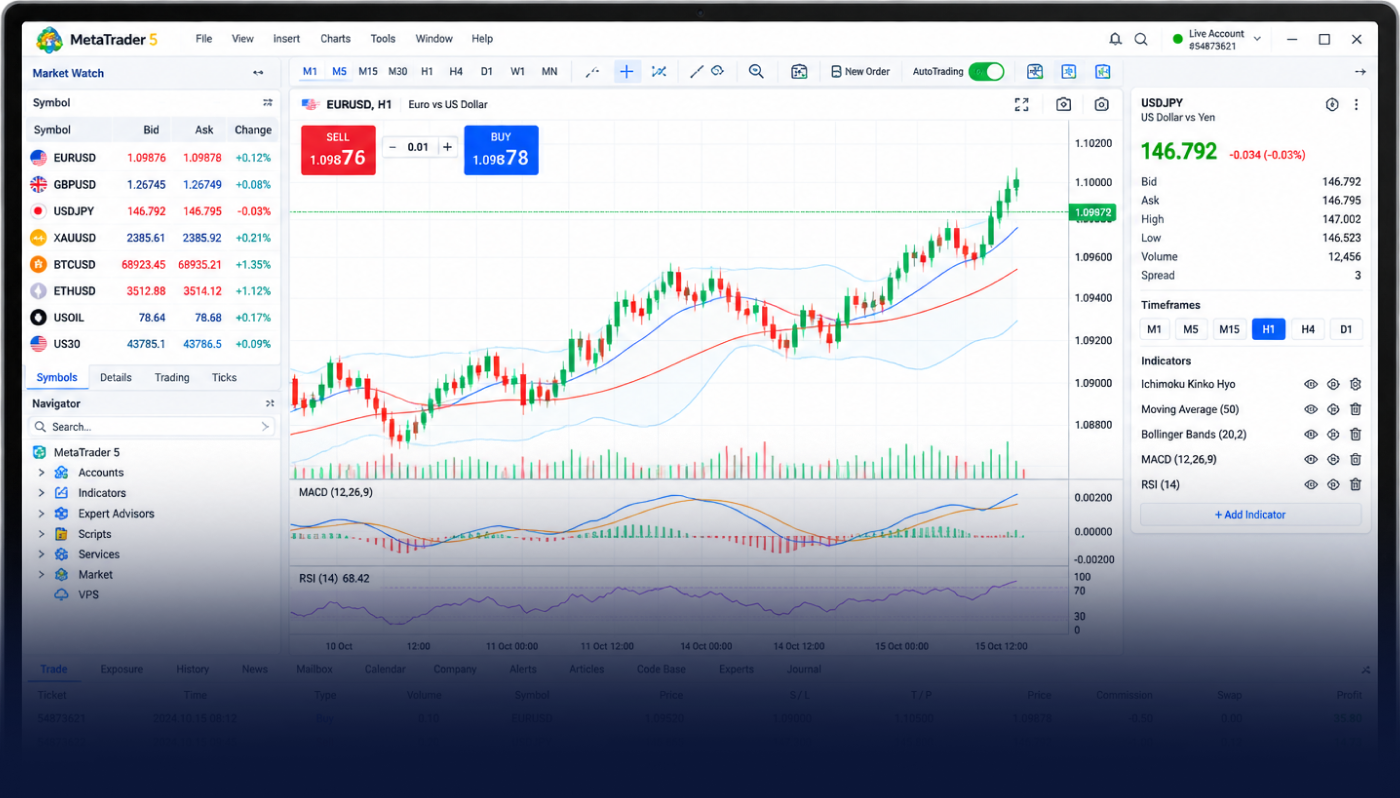This screenshot has width=1400, height=798.
Task: Select the BTCUSD row in Market Watch
Action: [x=152, y=264]
